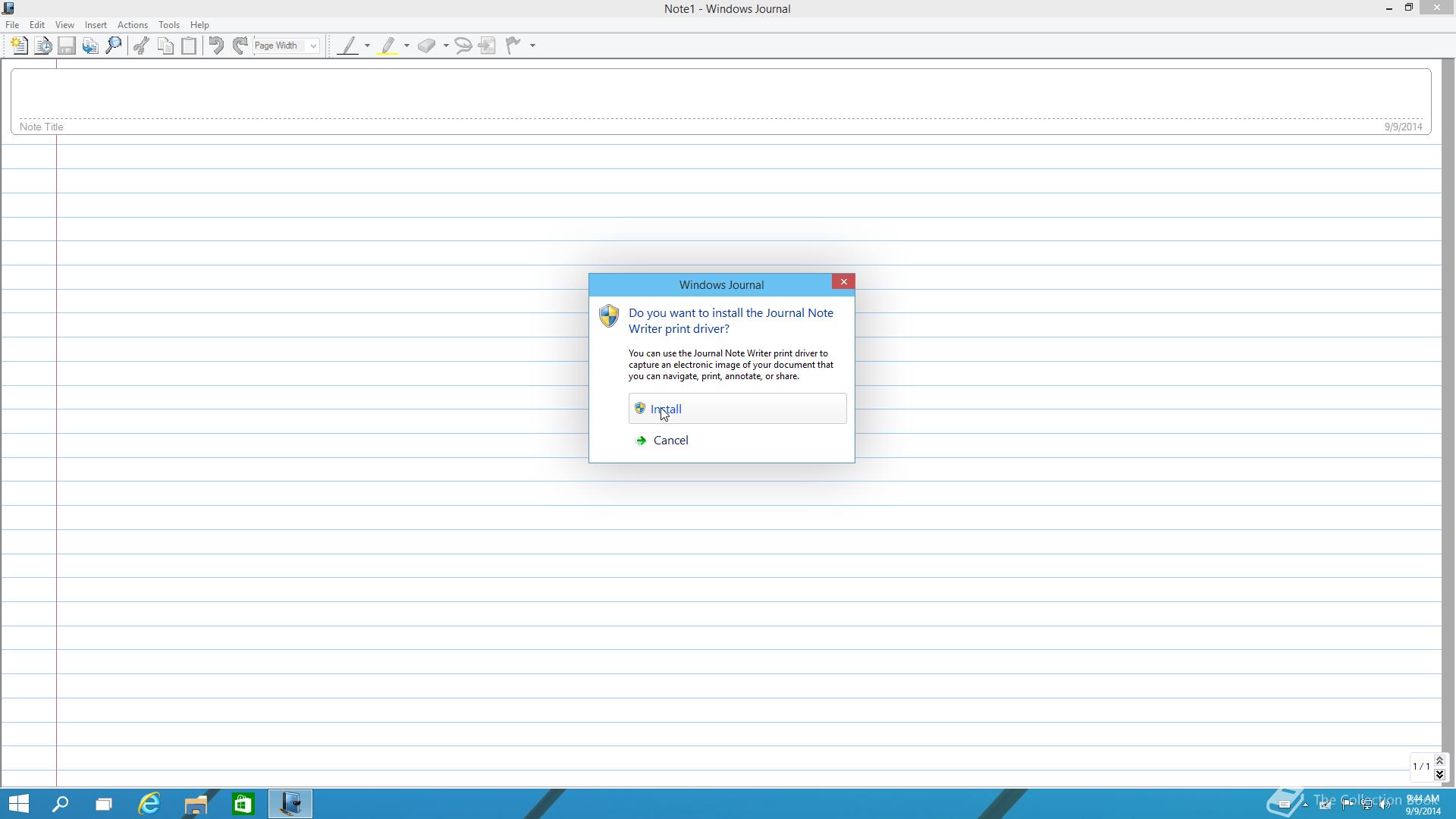Click the Cut scissors icon
Image resolution: width=1456 pixels, height=819 pixels.
point(141,45)
